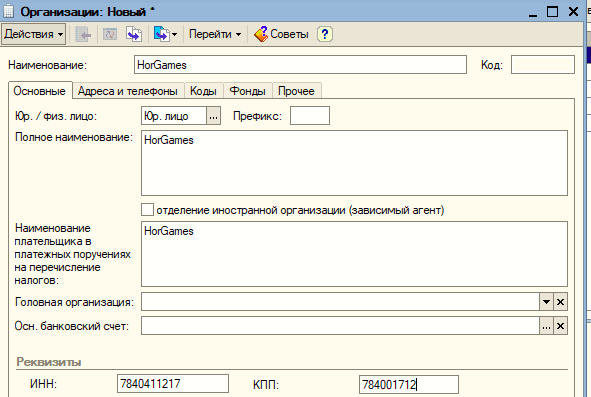Toggle отделение иностранной организации checkbox
Image resolution: width=591 pixels, height=397 pixels.
147,210
